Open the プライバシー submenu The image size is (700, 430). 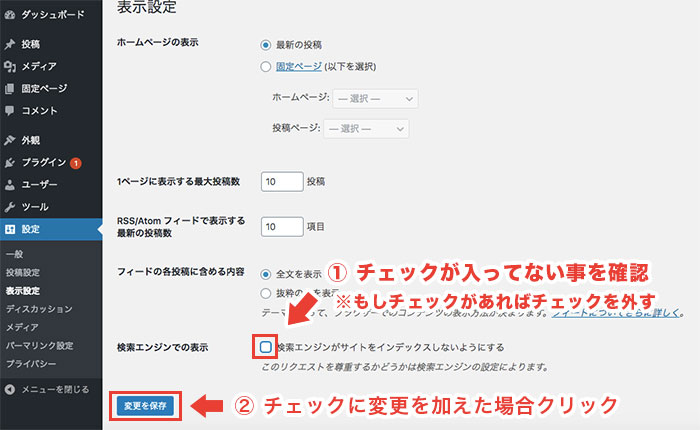tap(31, 364)
